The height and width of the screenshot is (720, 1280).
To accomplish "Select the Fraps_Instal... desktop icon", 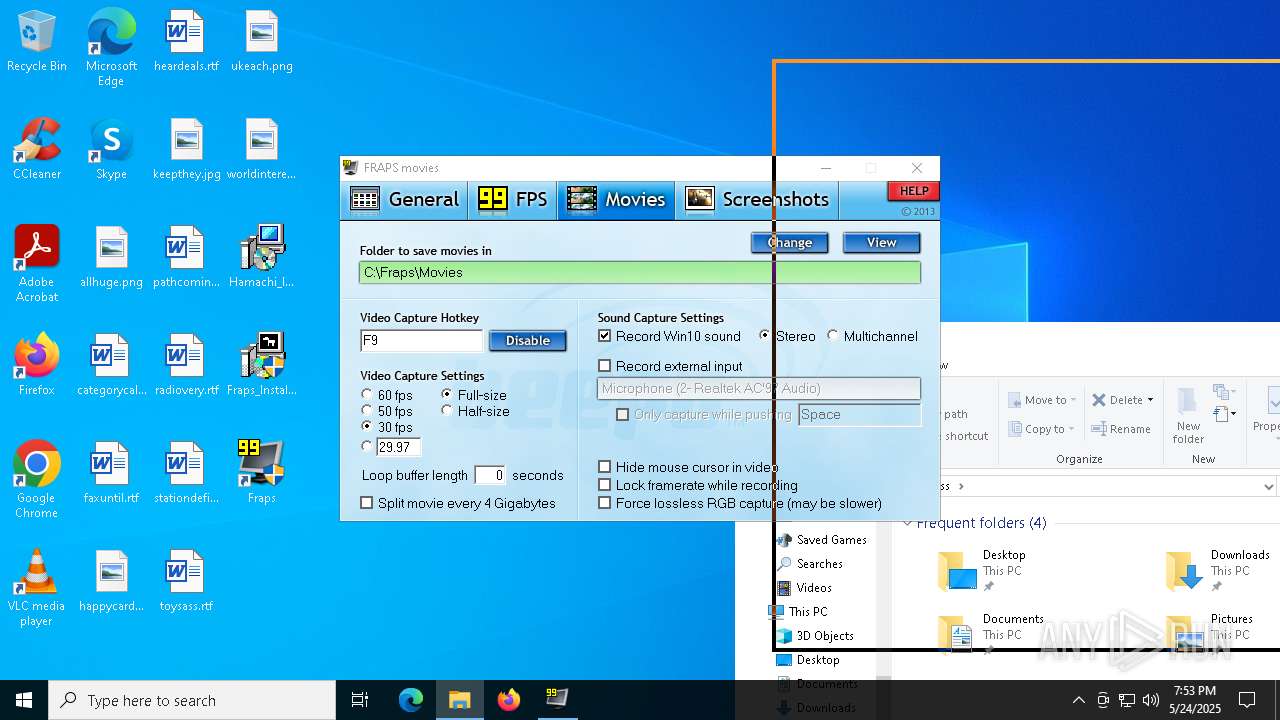I will pos(262,366).
